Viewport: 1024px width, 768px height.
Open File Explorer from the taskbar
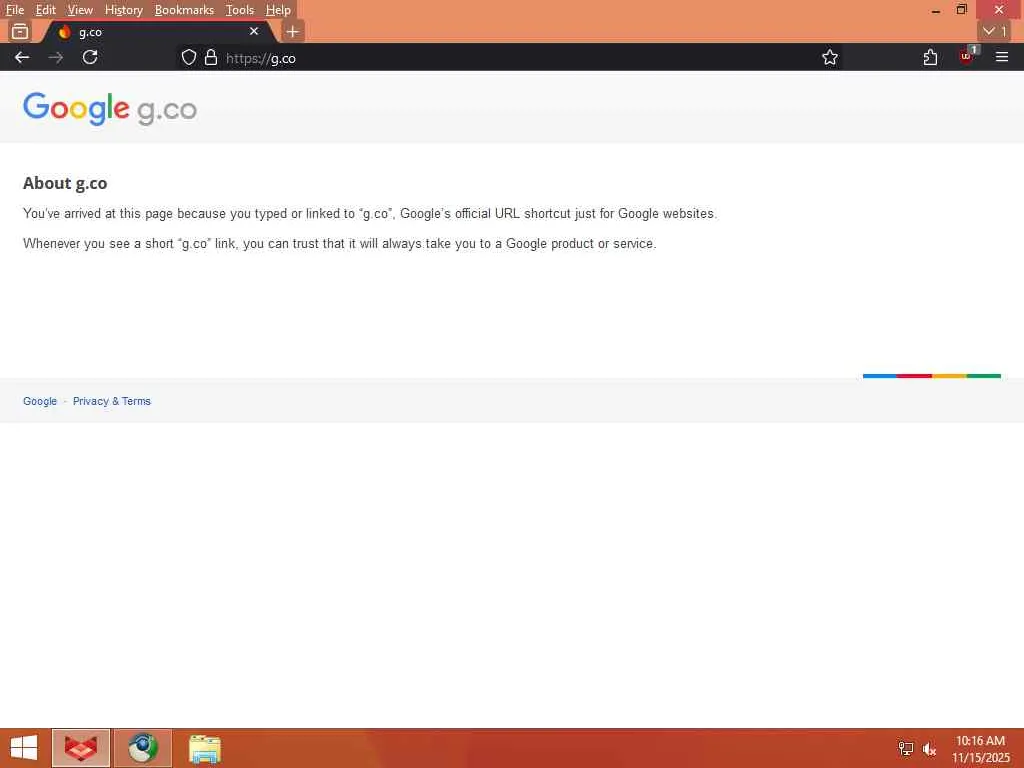point(205,748)
